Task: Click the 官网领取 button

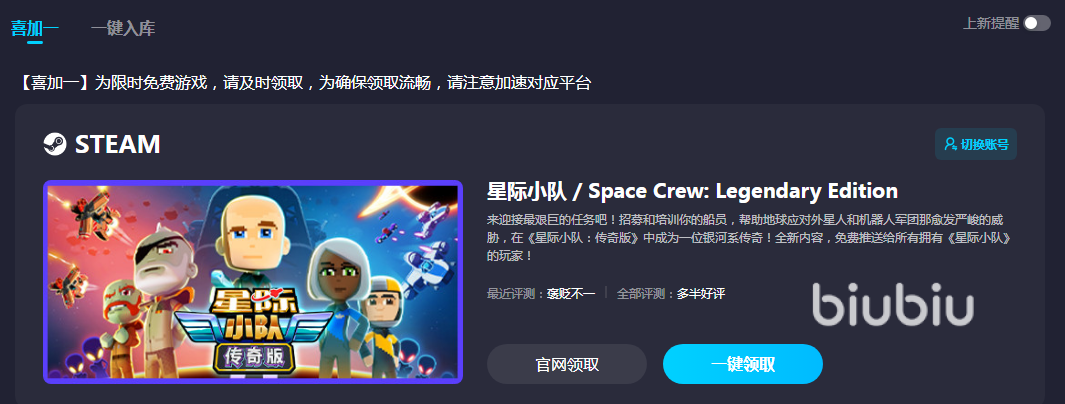Action: 566,364
